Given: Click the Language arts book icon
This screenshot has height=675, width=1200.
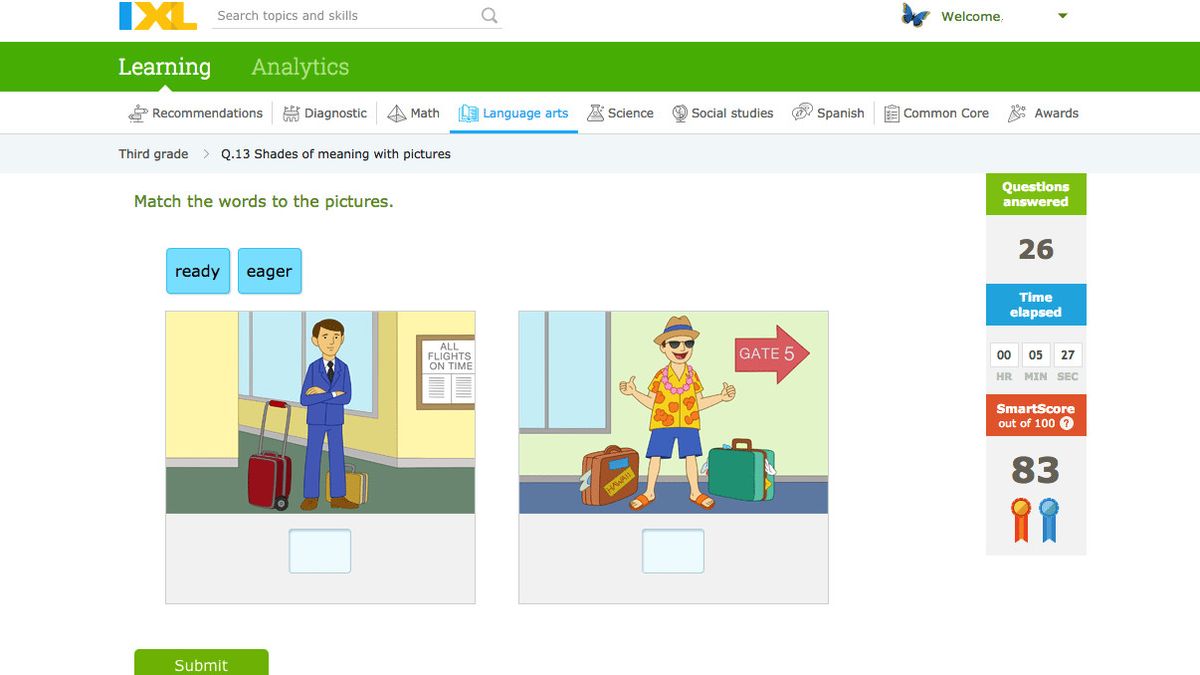Looking at the screenshot, I should click(x=466, y=113).
